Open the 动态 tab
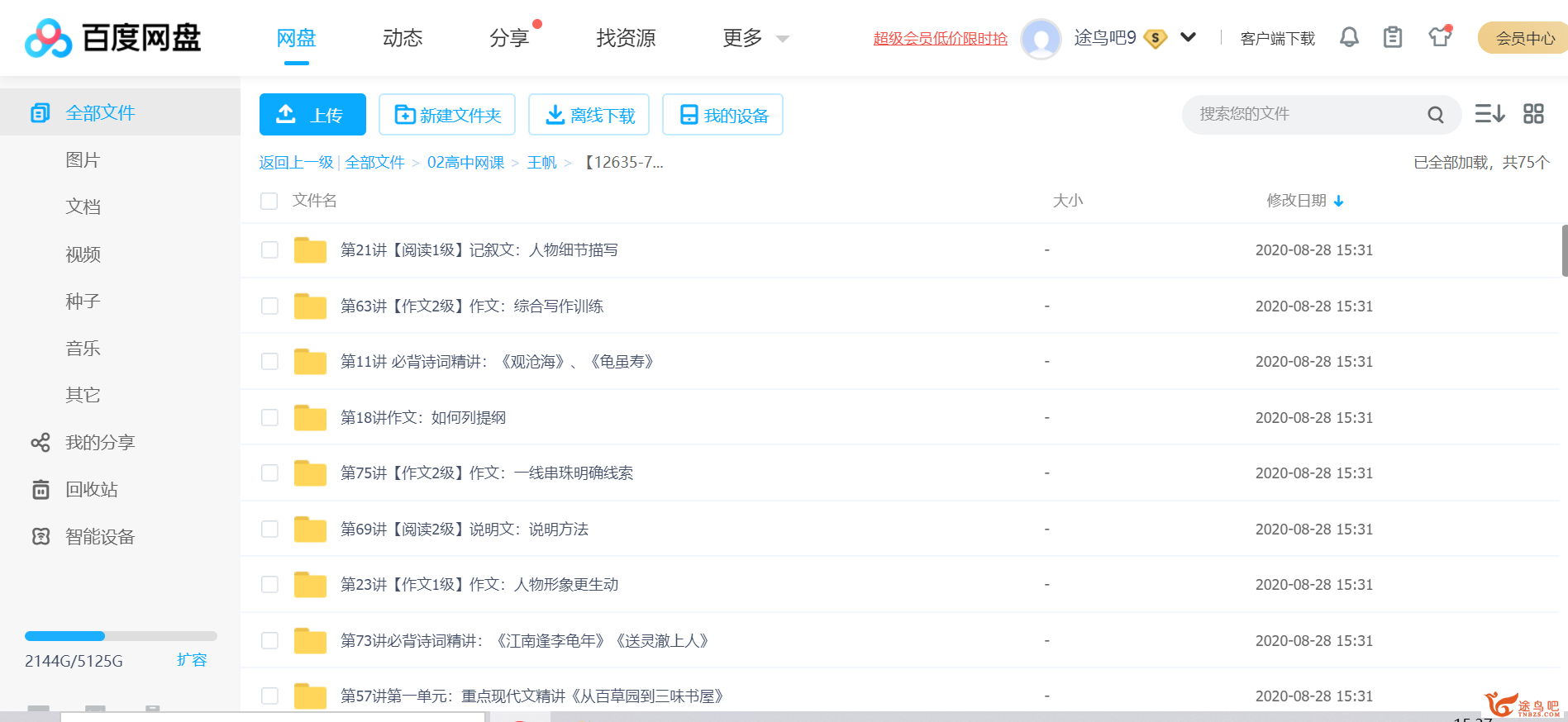 point(403,38)
